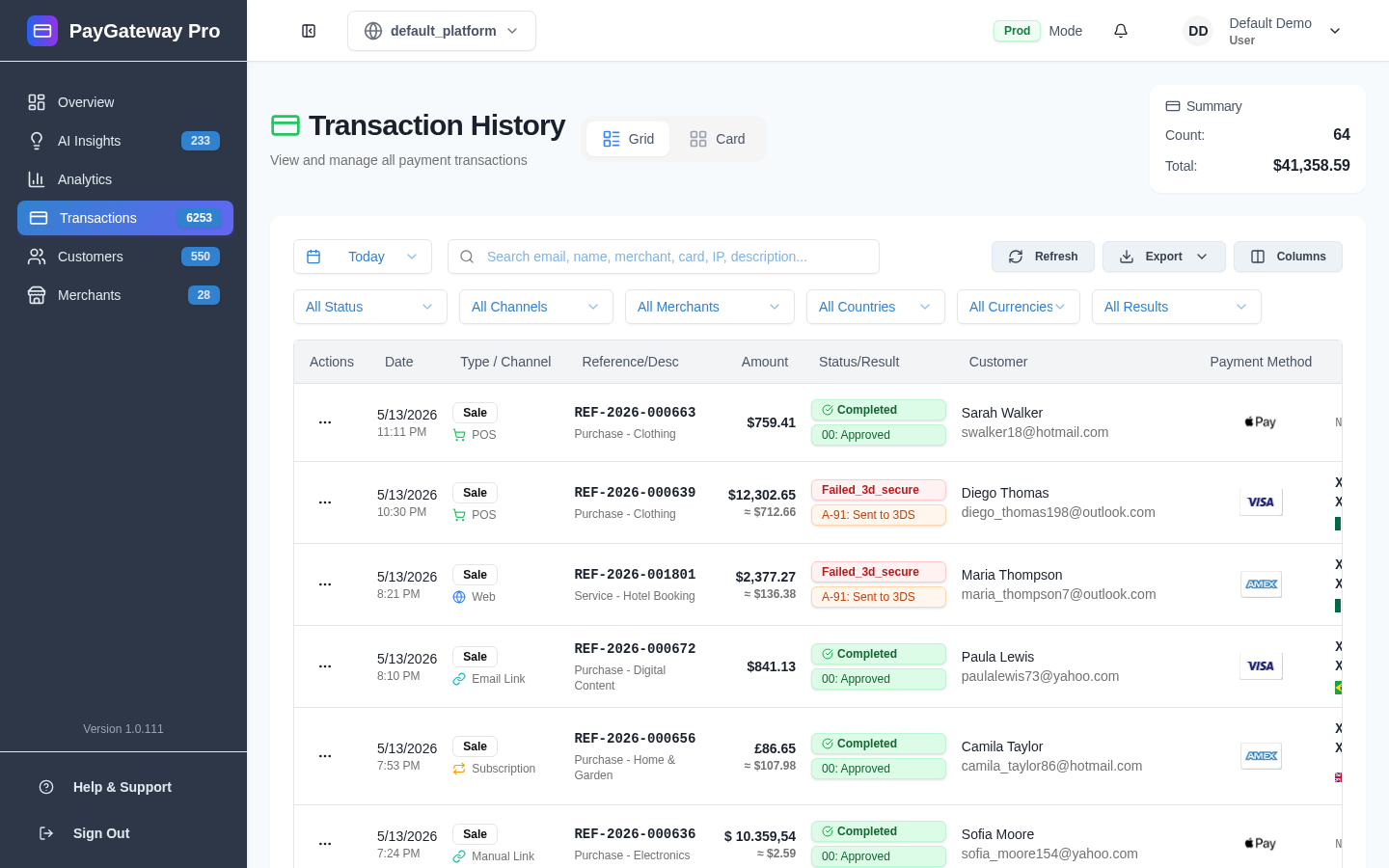
Task: Open actions menu for REF-2026-000639
Action: (325, 502)
